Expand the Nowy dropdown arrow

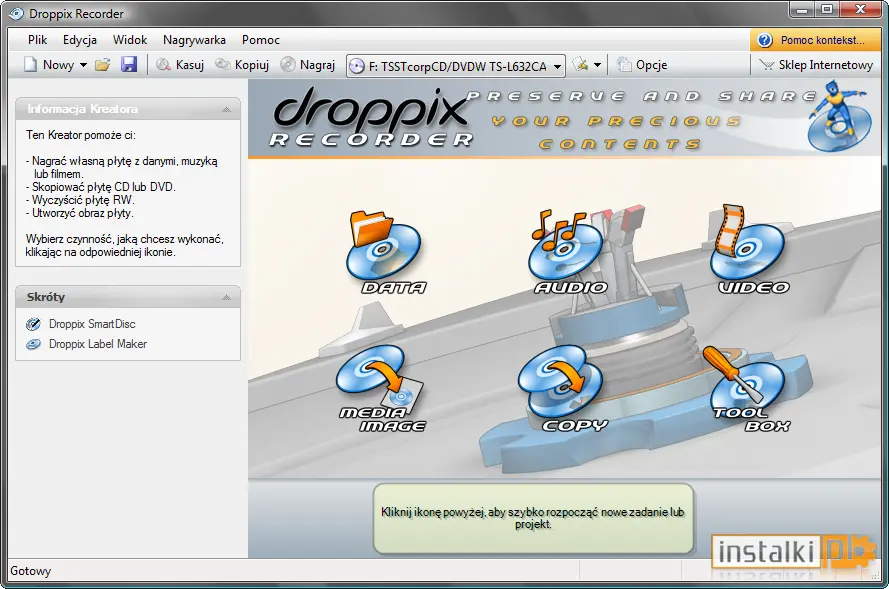(x=83, y=65)
